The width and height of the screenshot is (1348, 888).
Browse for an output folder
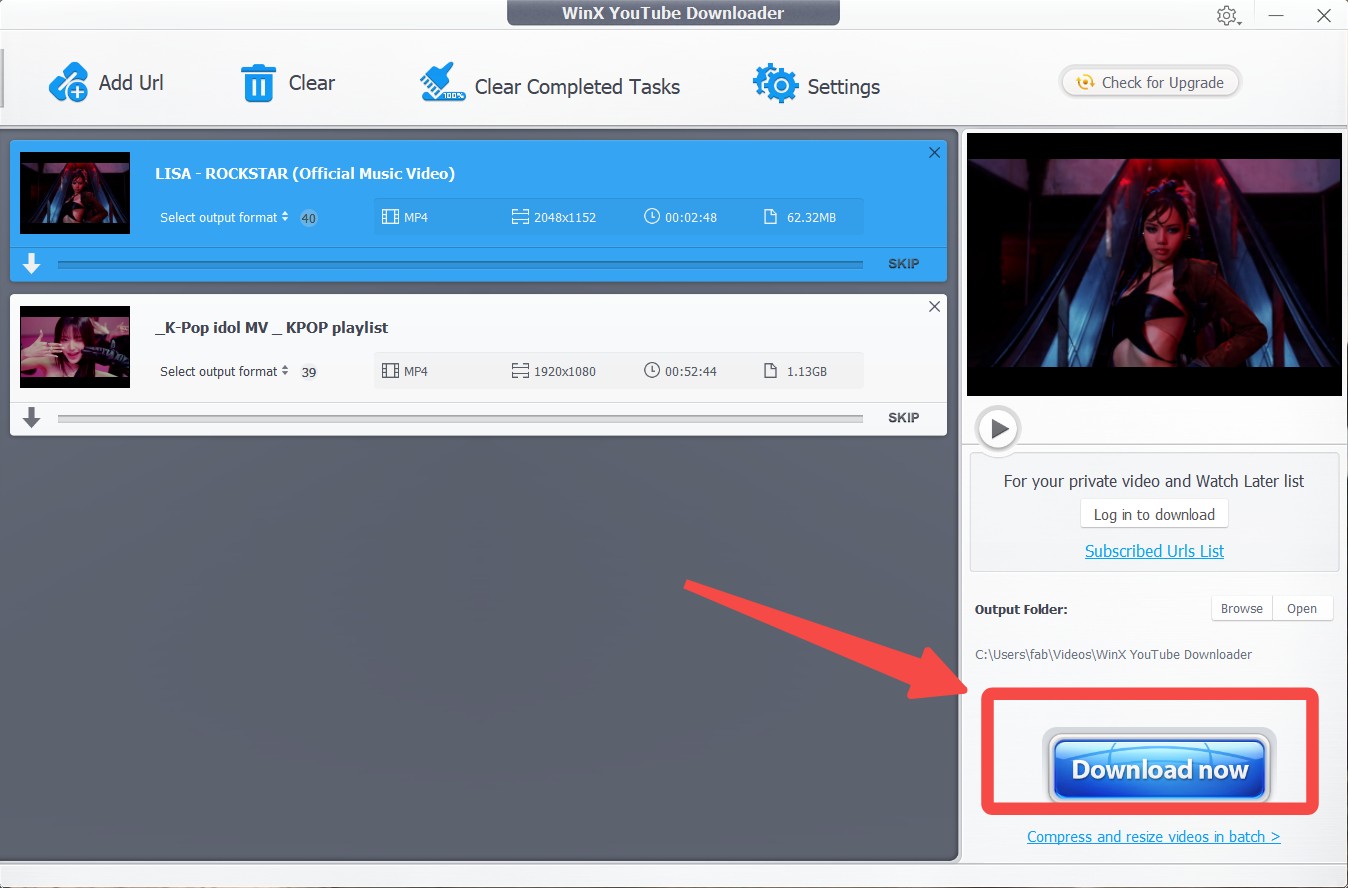(1241, 608)
